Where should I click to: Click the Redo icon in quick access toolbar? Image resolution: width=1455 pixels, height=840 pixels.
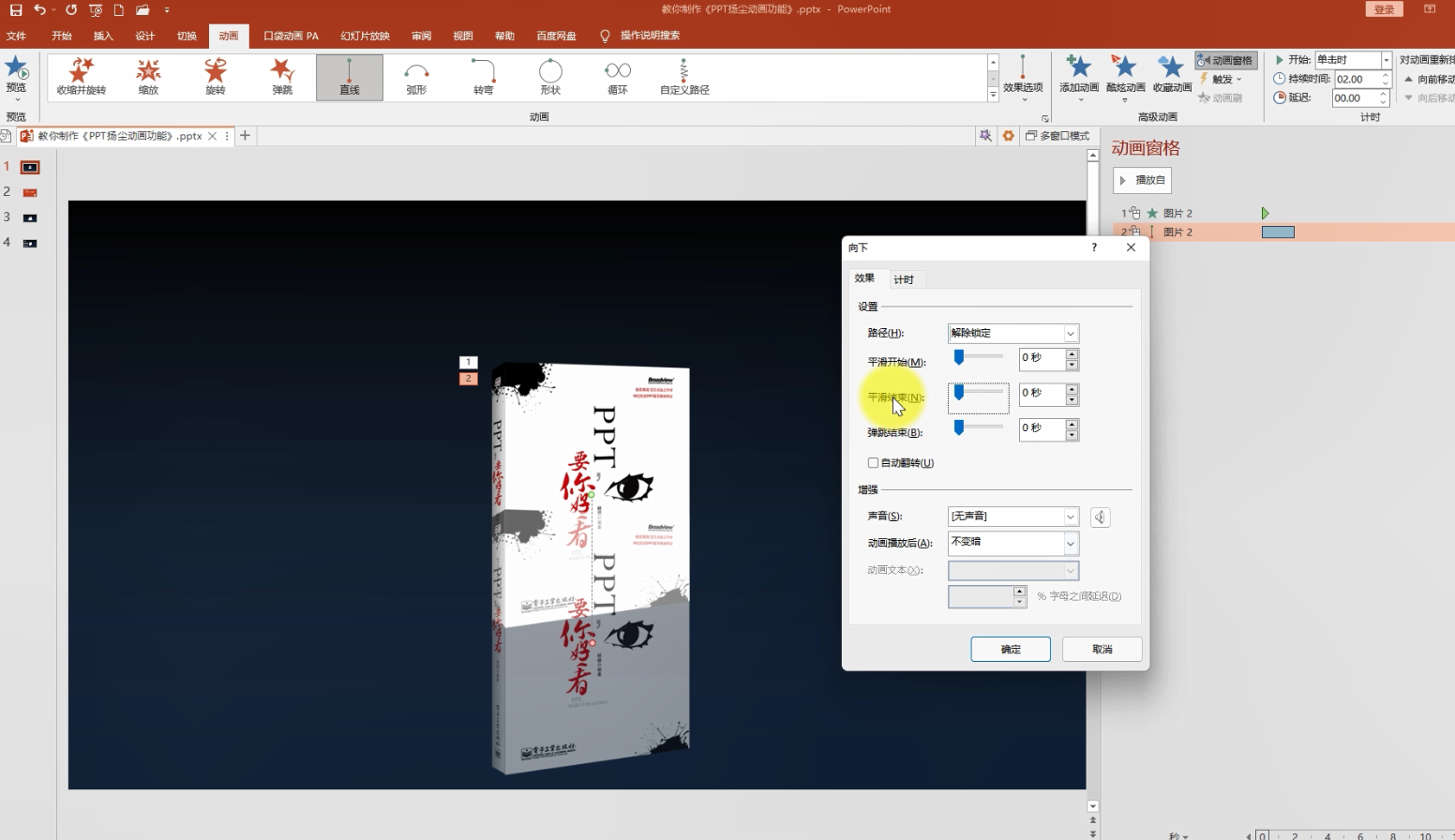coord(71,9)
